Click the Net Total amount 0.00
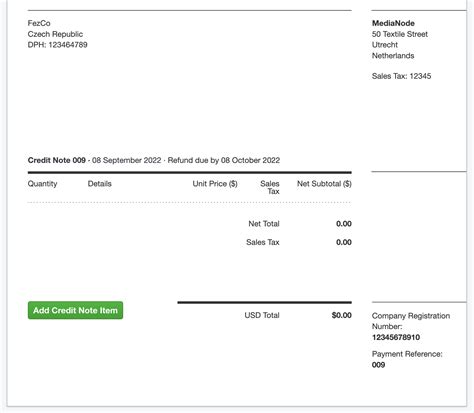 (x=344, y=224)
